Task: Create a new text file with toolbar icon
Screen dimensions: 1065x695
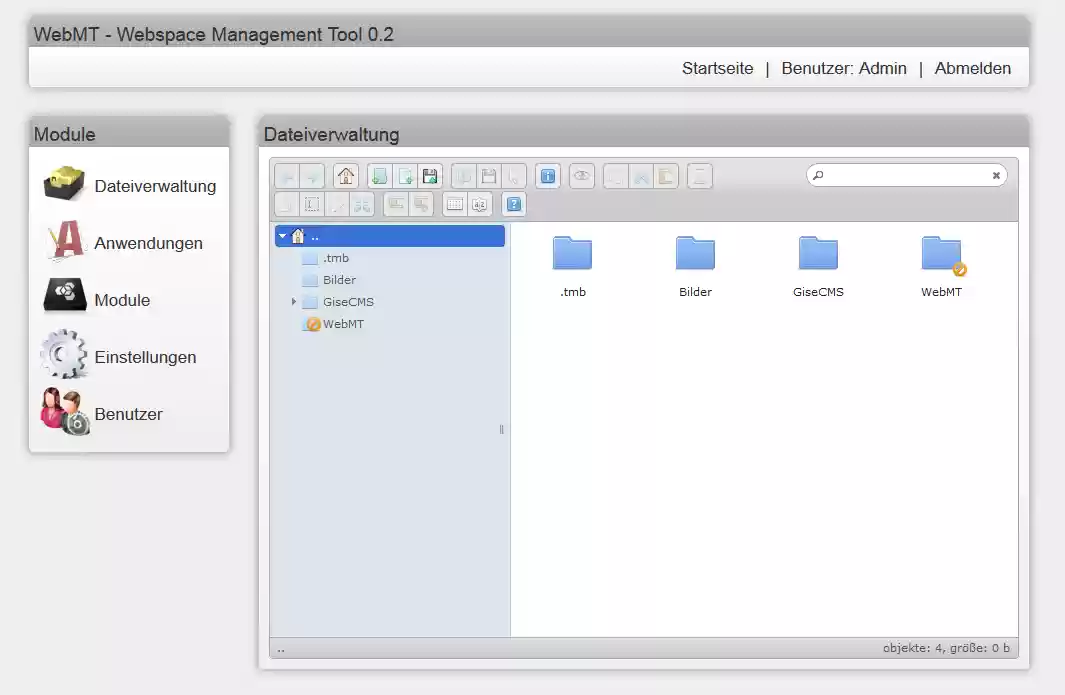Action: [x=405, y=177]
